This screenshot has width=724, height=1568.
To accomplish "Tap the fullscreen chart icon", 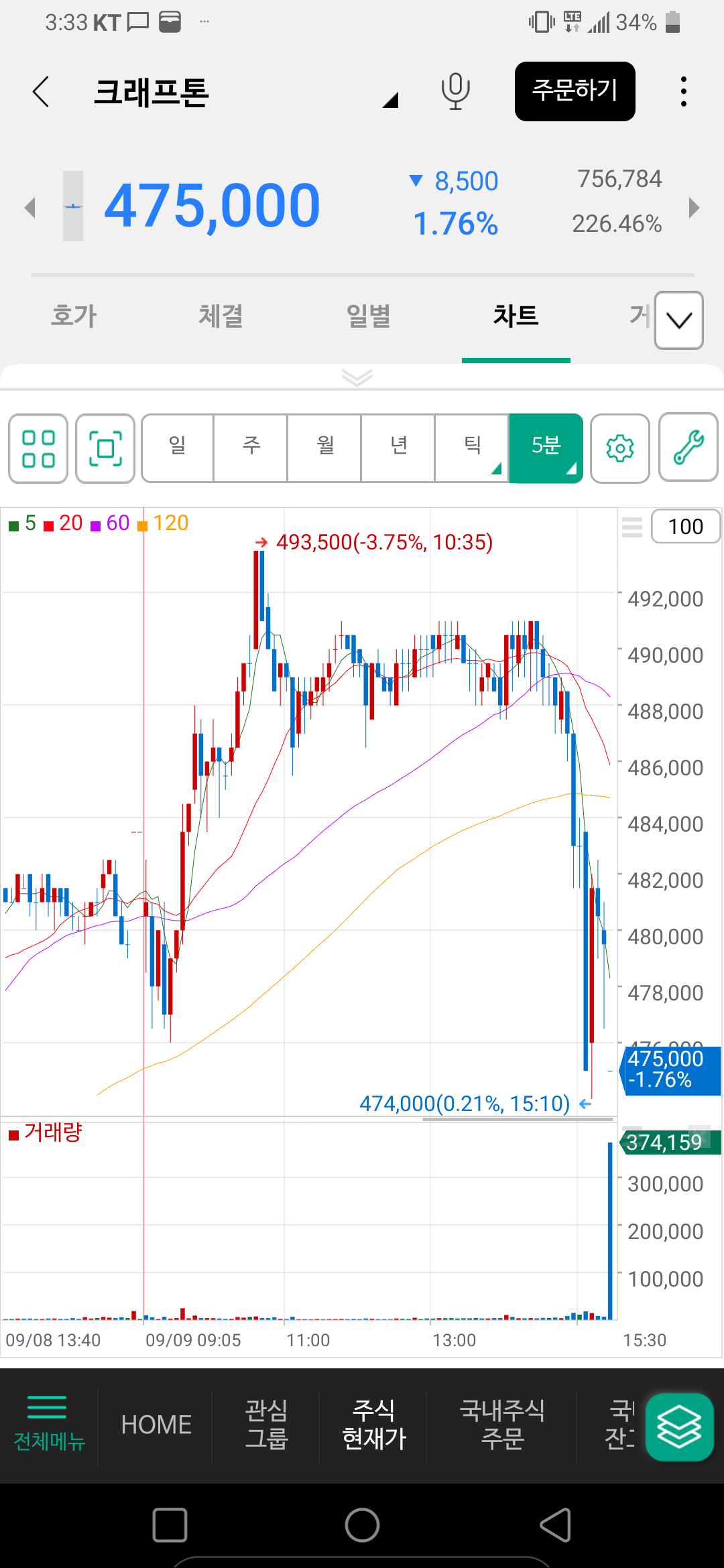I will [105, 448].
